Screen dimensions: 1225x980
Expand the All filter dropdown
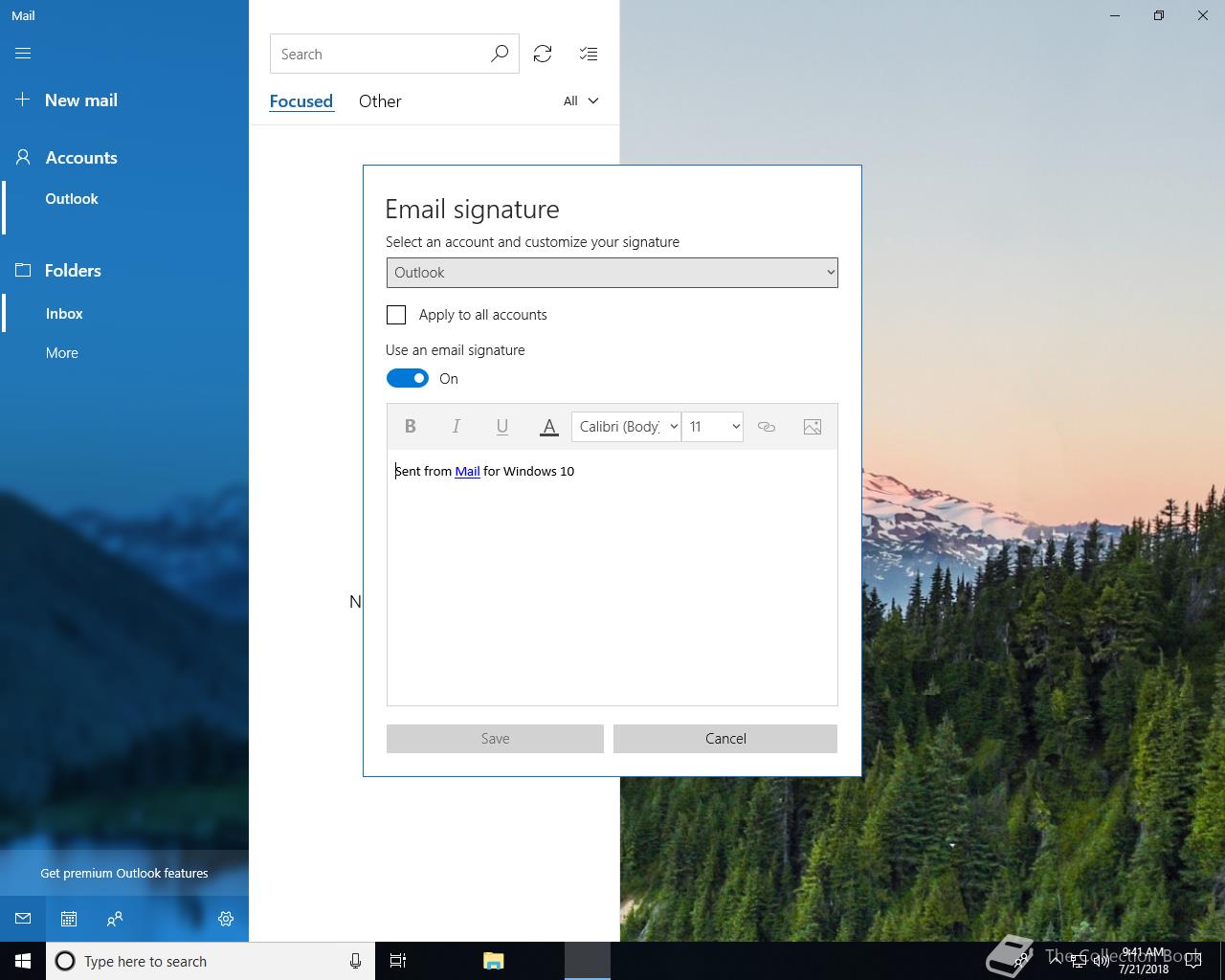coord(581,101)
